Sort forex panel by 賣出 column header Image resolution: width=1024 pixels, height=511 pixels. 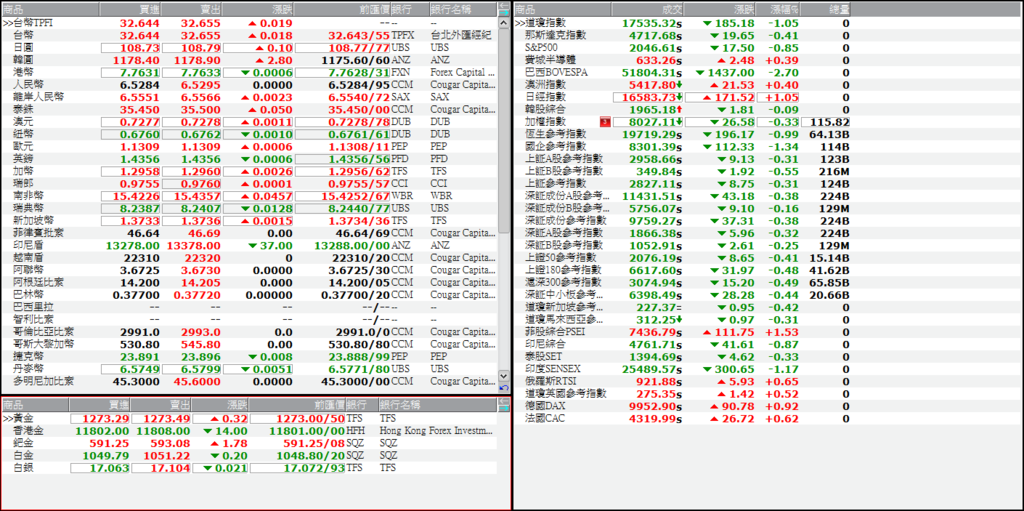191,9
